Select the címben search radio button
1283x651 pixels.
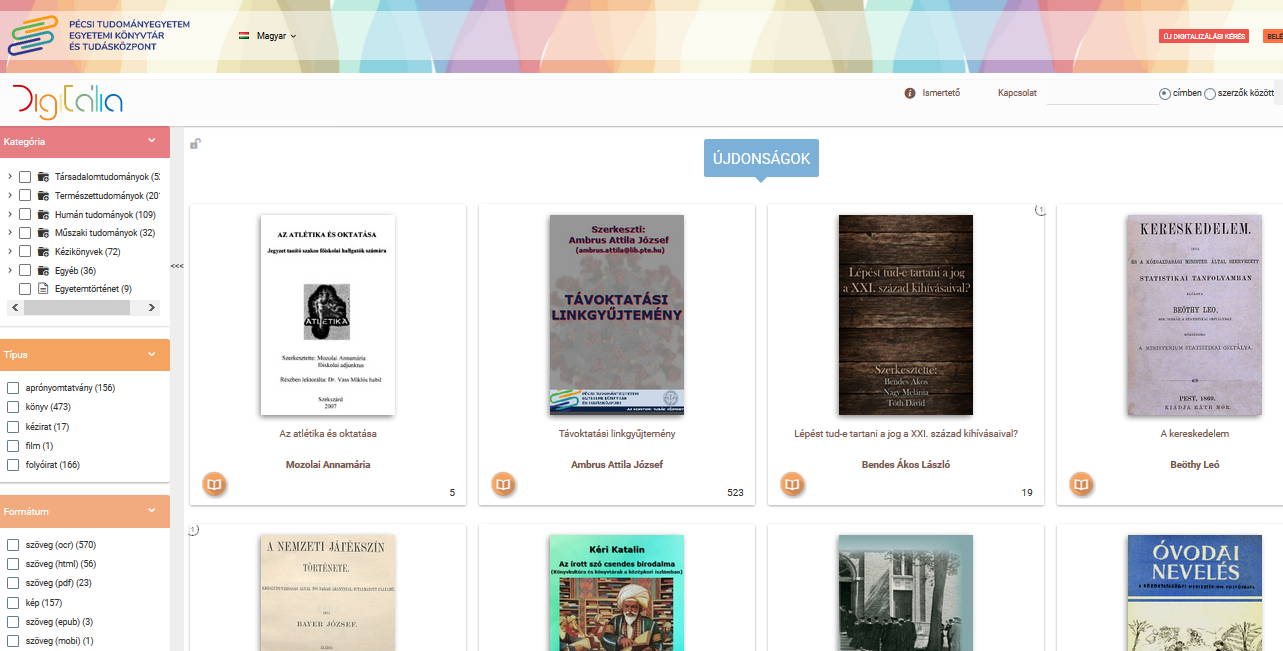click(1165, 94)
